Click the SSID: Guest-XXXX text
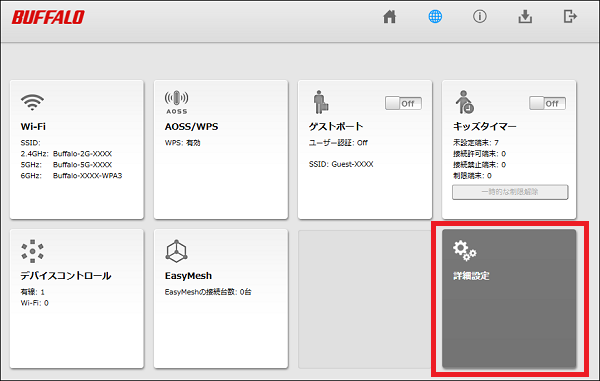 coord(341,164)
